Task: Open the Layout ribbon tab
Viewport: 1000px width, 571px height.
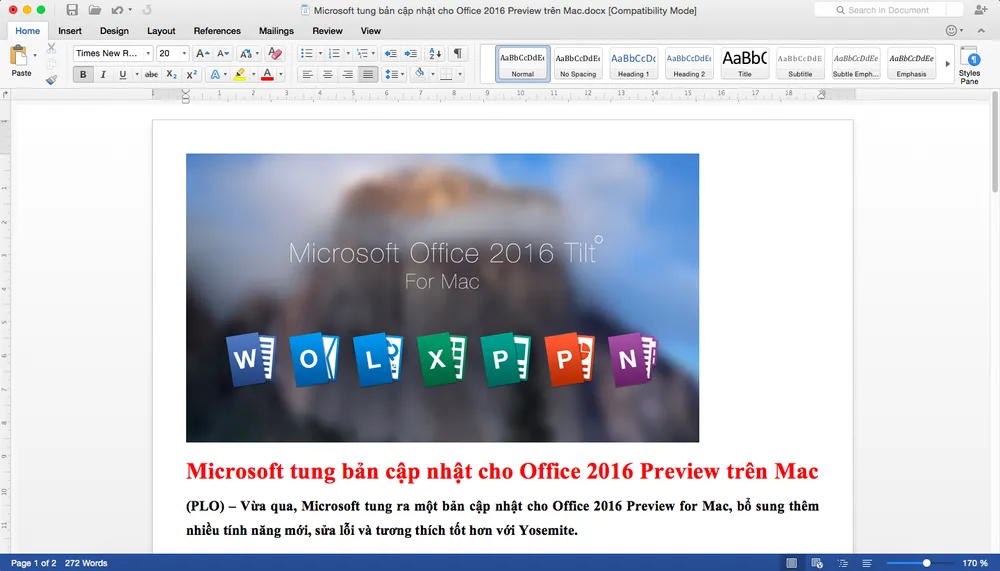Action: pyautogui.click(x=161, y=31)
